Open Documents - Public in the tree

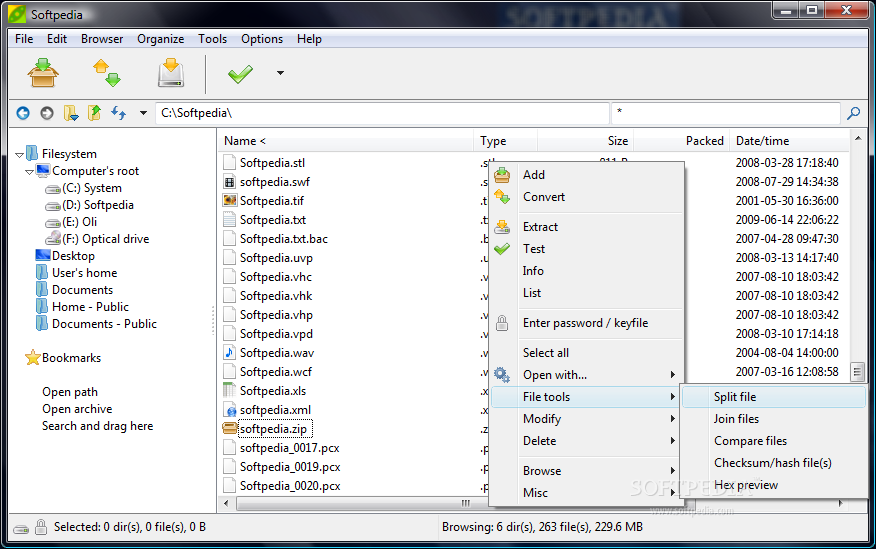104,324
